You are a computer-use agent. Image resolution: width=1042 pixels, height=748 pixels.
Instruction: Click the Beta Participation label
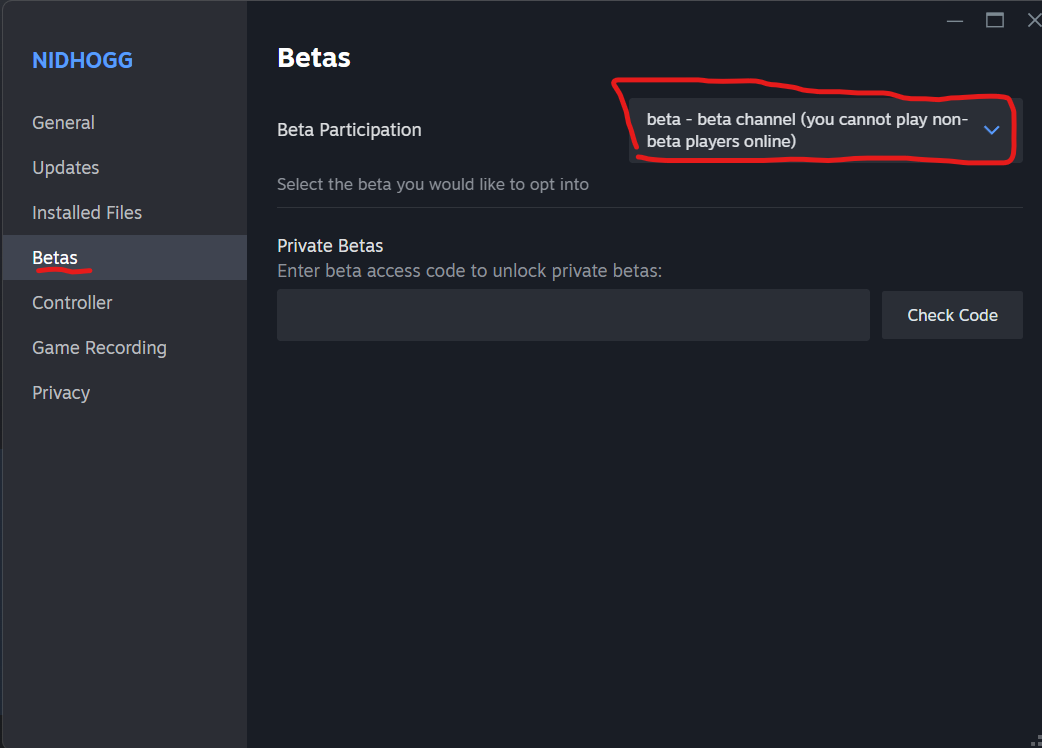tap(349, 130)
